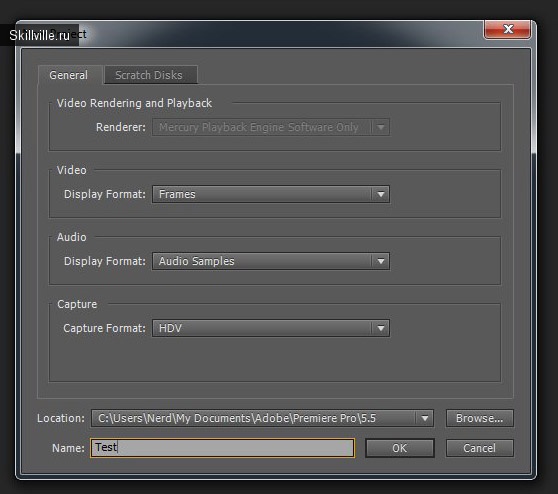
Task: Click the Browse... button
Action: tap(479, 418)
